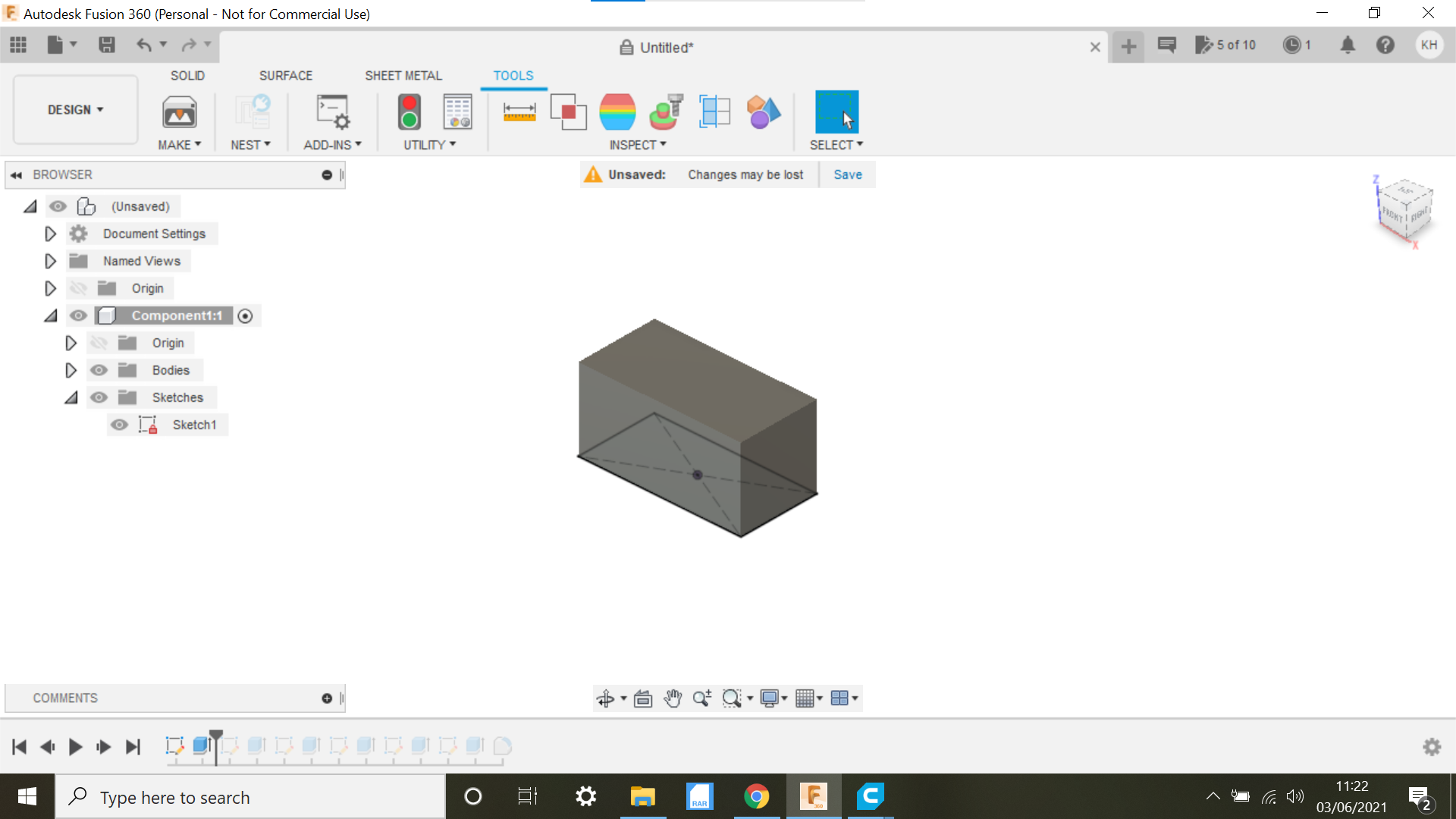Activate the Pan tool
This screenshot has width=1456, height=819.
click(673, 698)
